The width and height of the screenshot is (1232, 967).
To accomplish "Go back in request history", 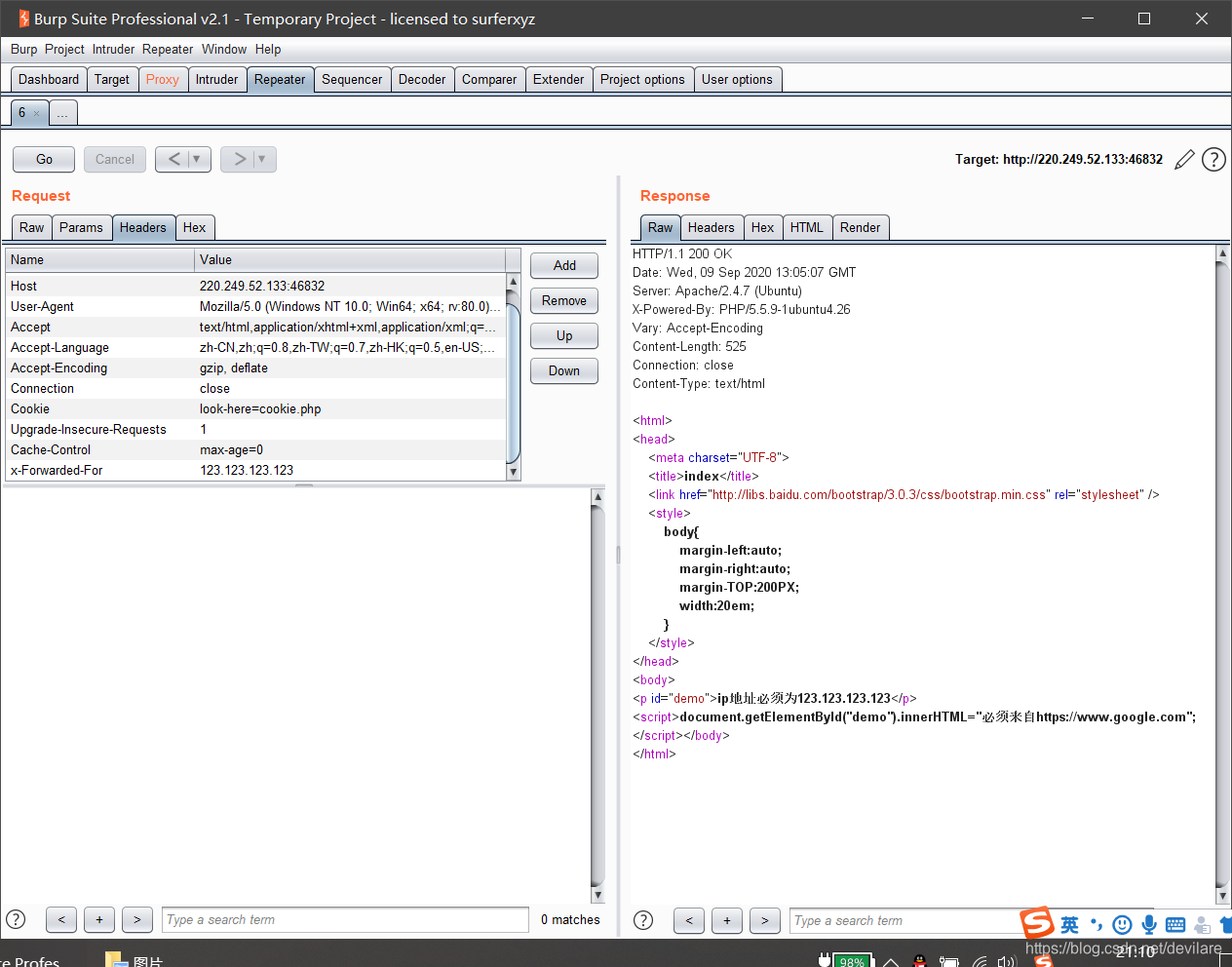I will click(173, 159).
